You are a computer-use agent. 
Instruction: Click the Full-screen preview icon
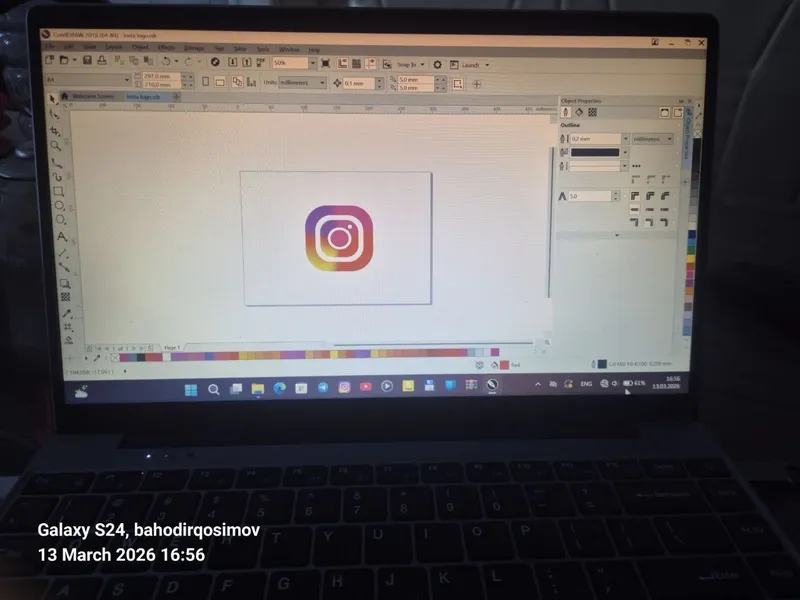(326, 63)
